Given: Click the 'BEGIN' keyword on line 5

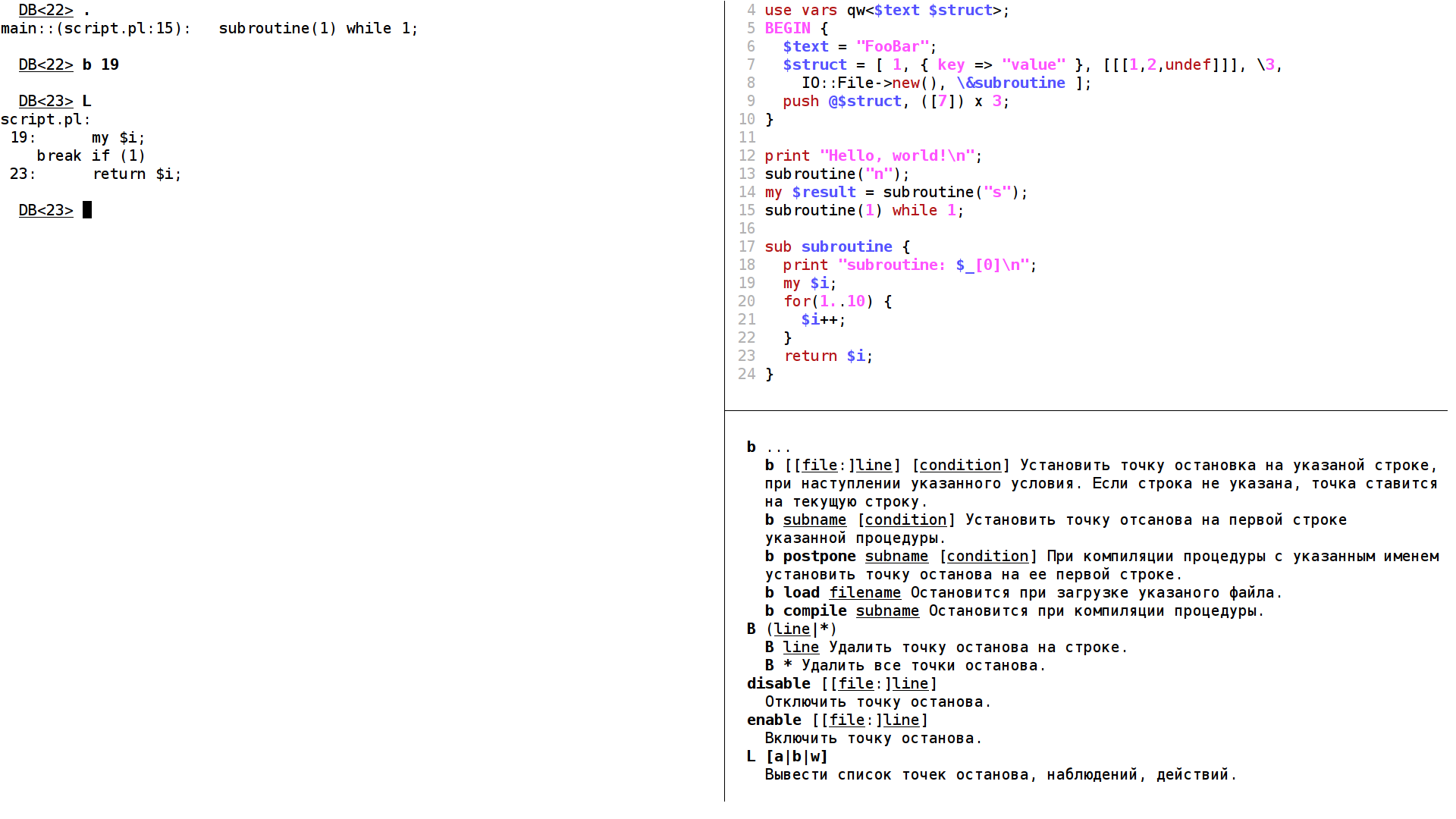Looking at the screenshot, I should click(787, 28).
